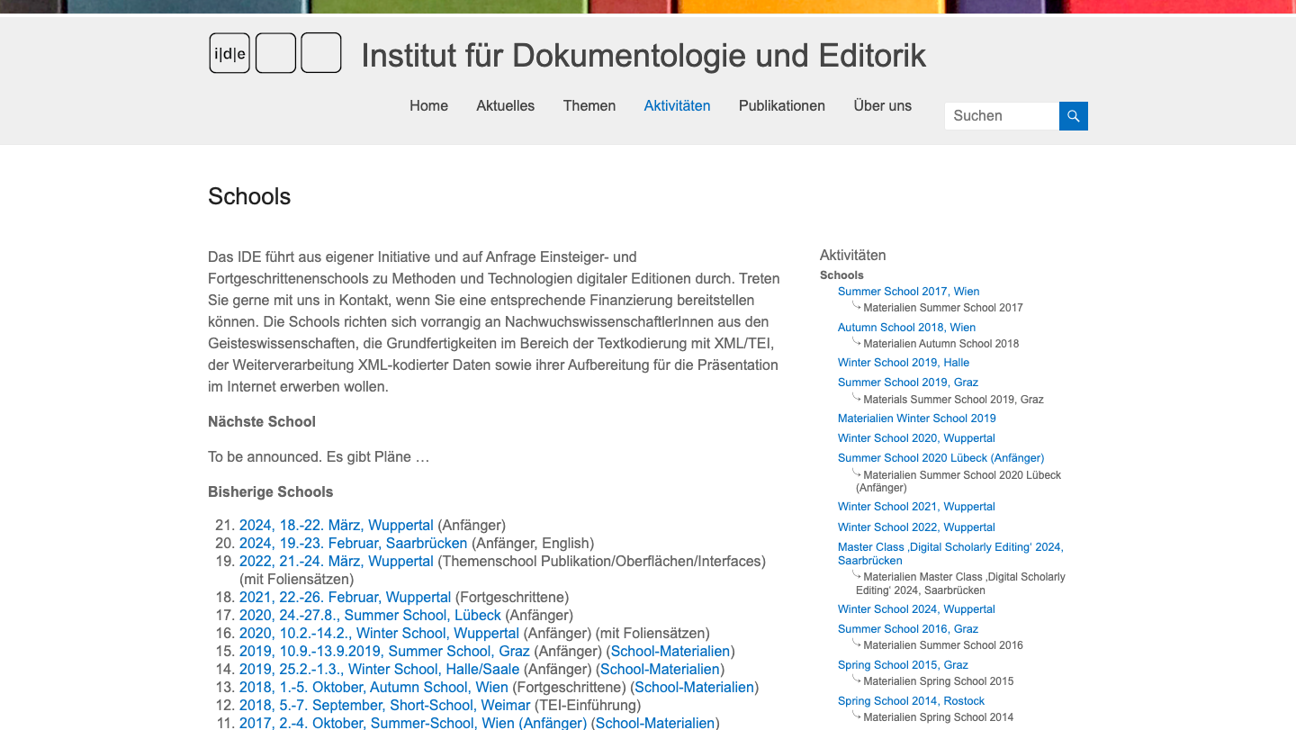
Task: Navigate to Aktuelles
Action: pos(505,105)
